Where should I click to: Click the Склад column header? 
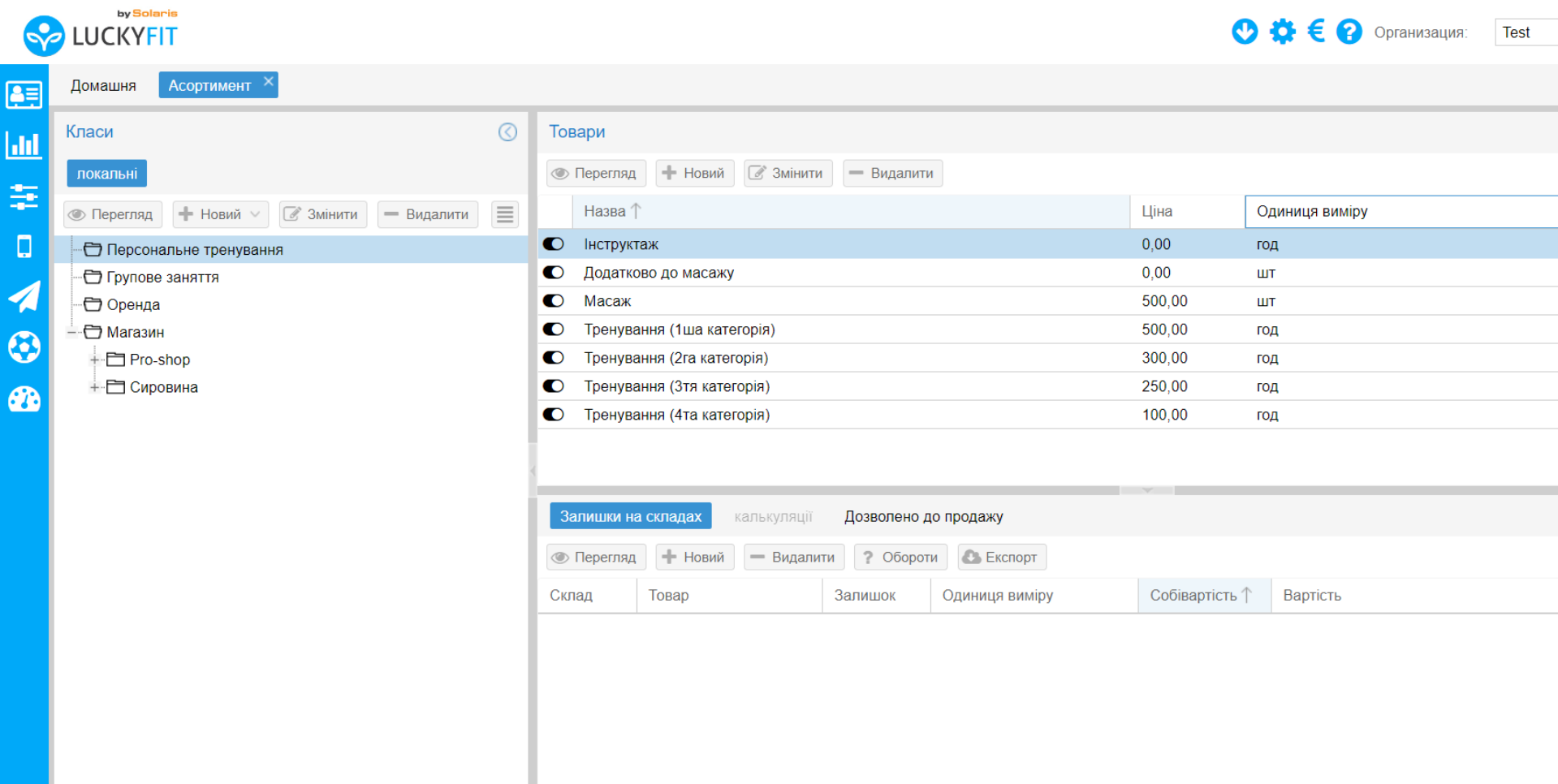point(587,595)
